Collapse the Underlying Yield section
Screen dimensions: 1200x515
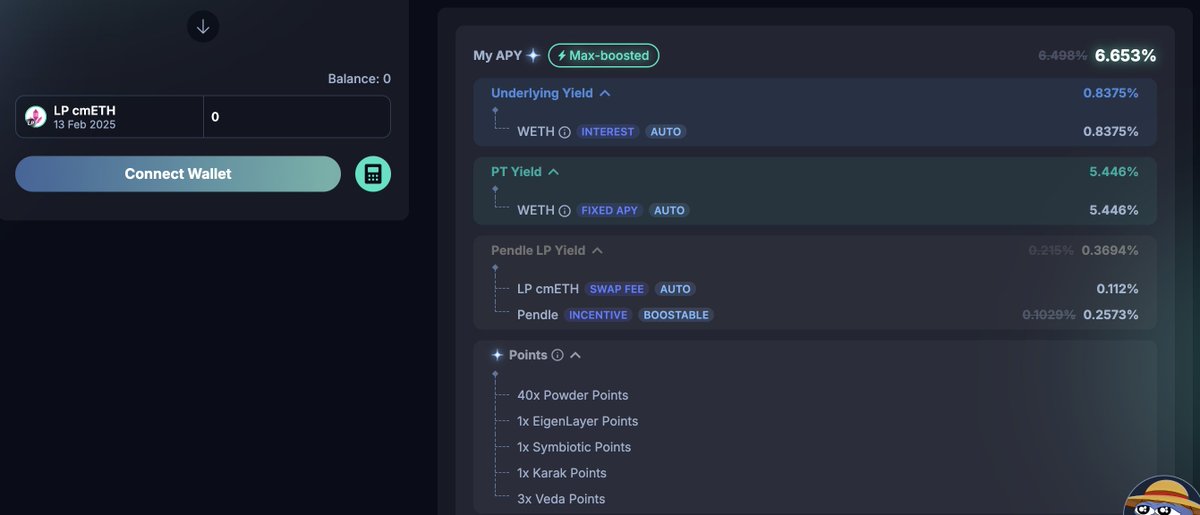click(x=605, y=93)
